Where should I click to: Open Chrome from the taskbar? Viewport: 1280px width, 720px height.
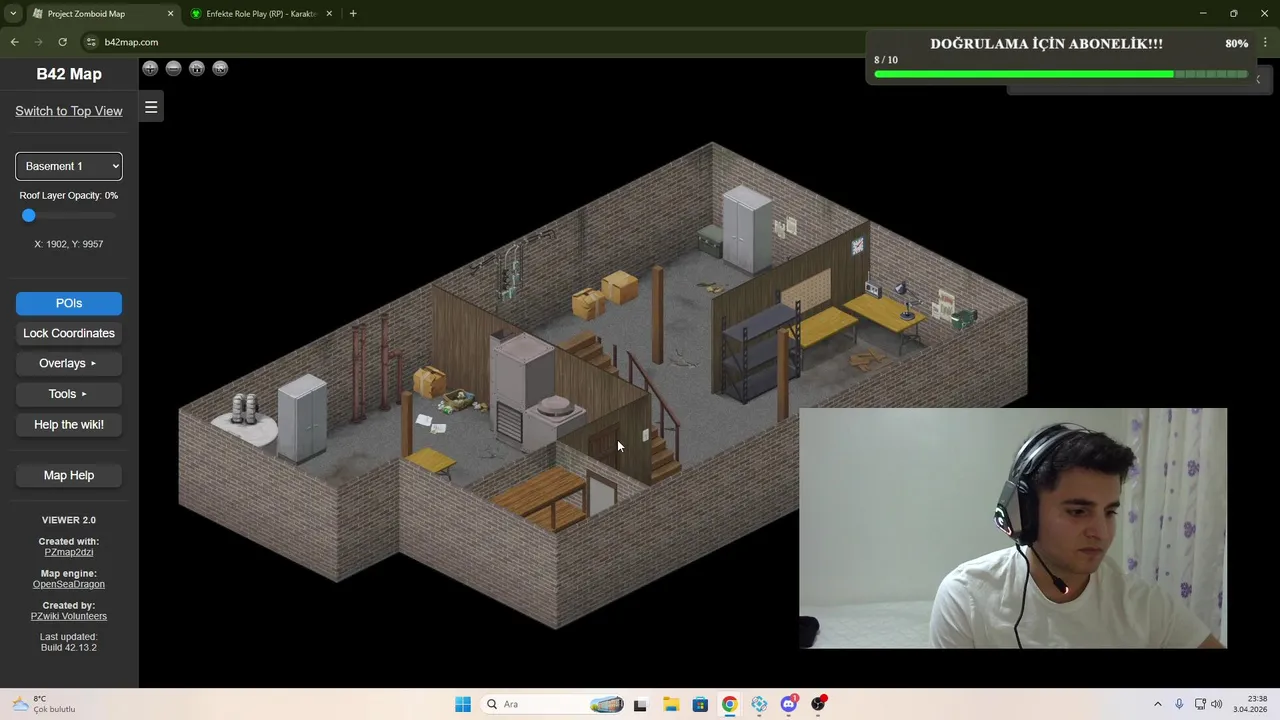(729, 704)
